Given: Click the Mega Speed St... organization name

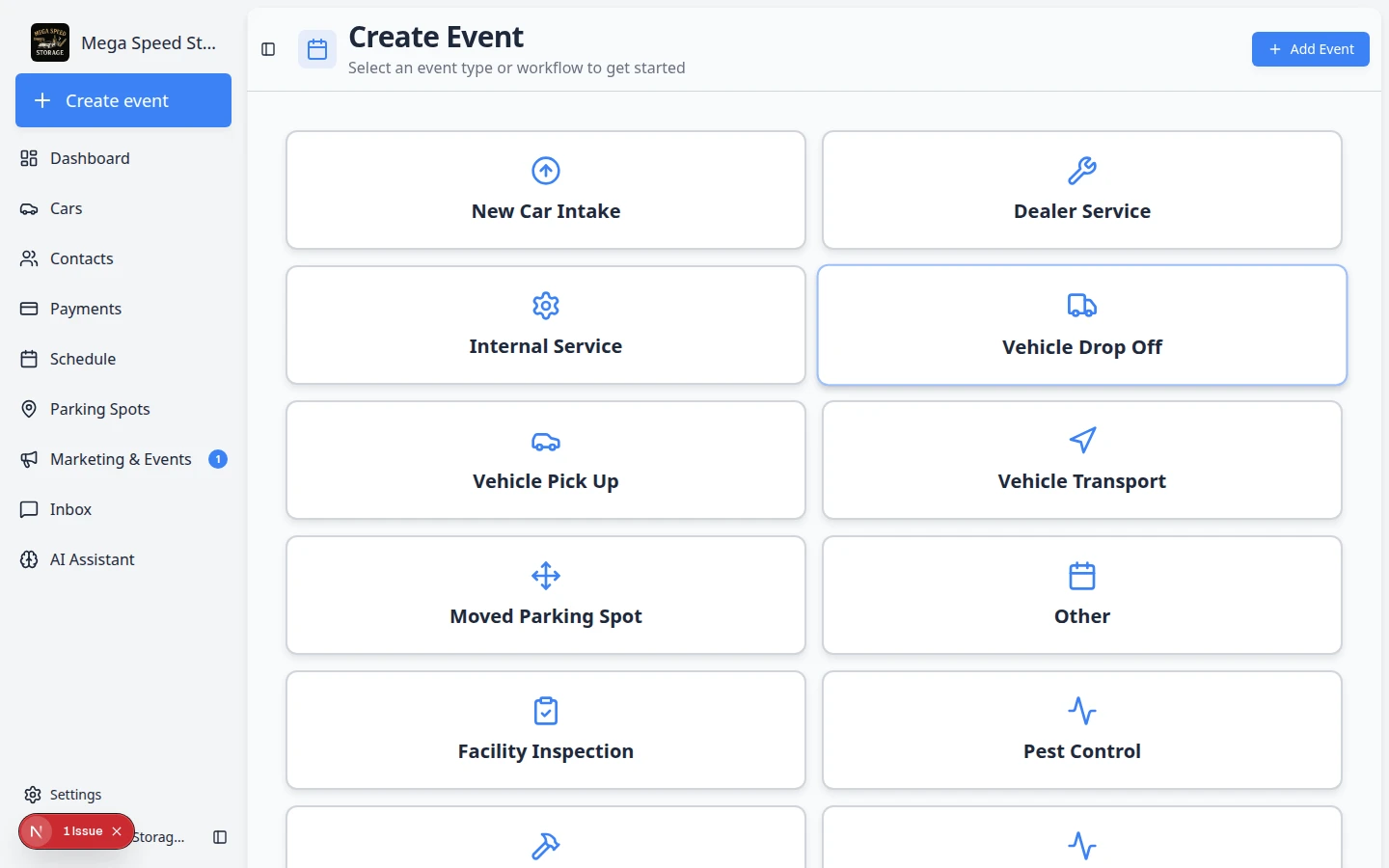Looking at the screenshot, I should click(x=149, y=42).
